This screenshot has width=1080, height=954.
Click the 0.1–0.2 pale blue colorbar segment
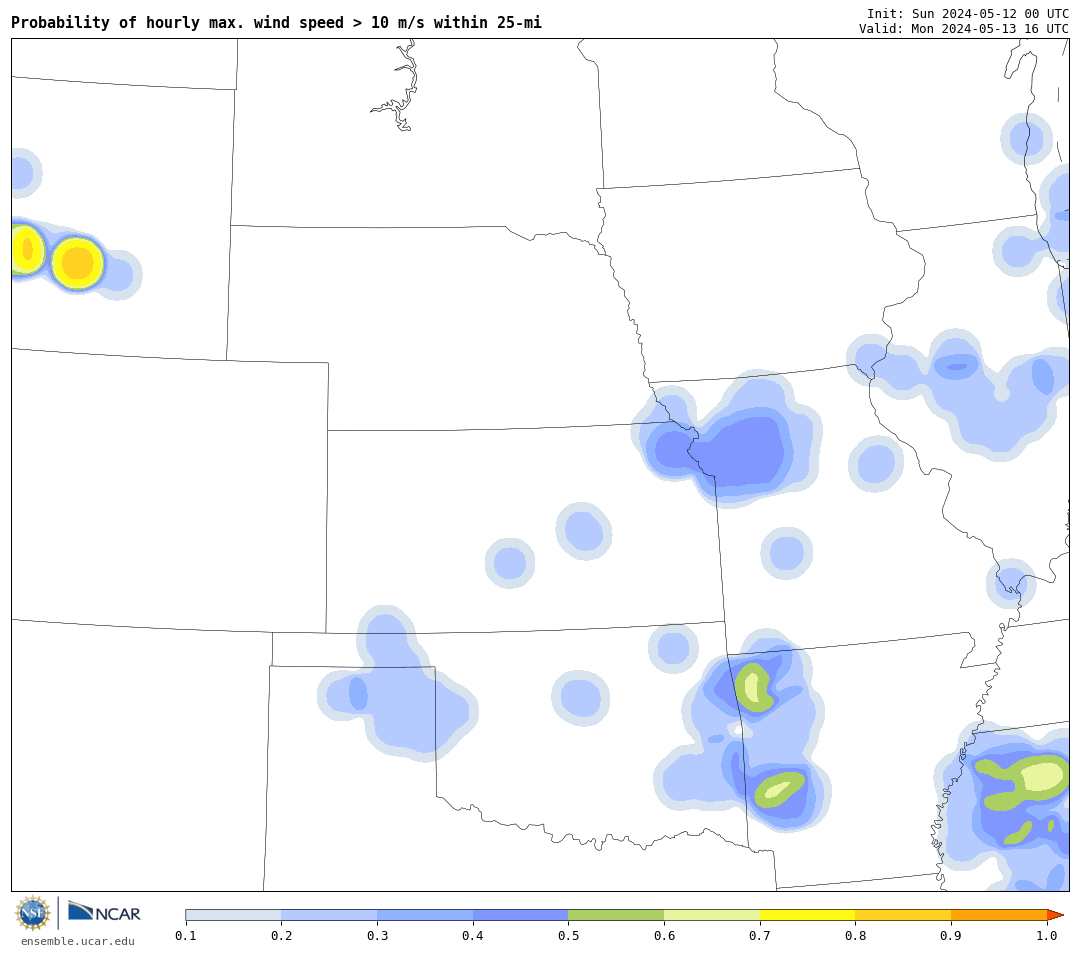[233, 915]
